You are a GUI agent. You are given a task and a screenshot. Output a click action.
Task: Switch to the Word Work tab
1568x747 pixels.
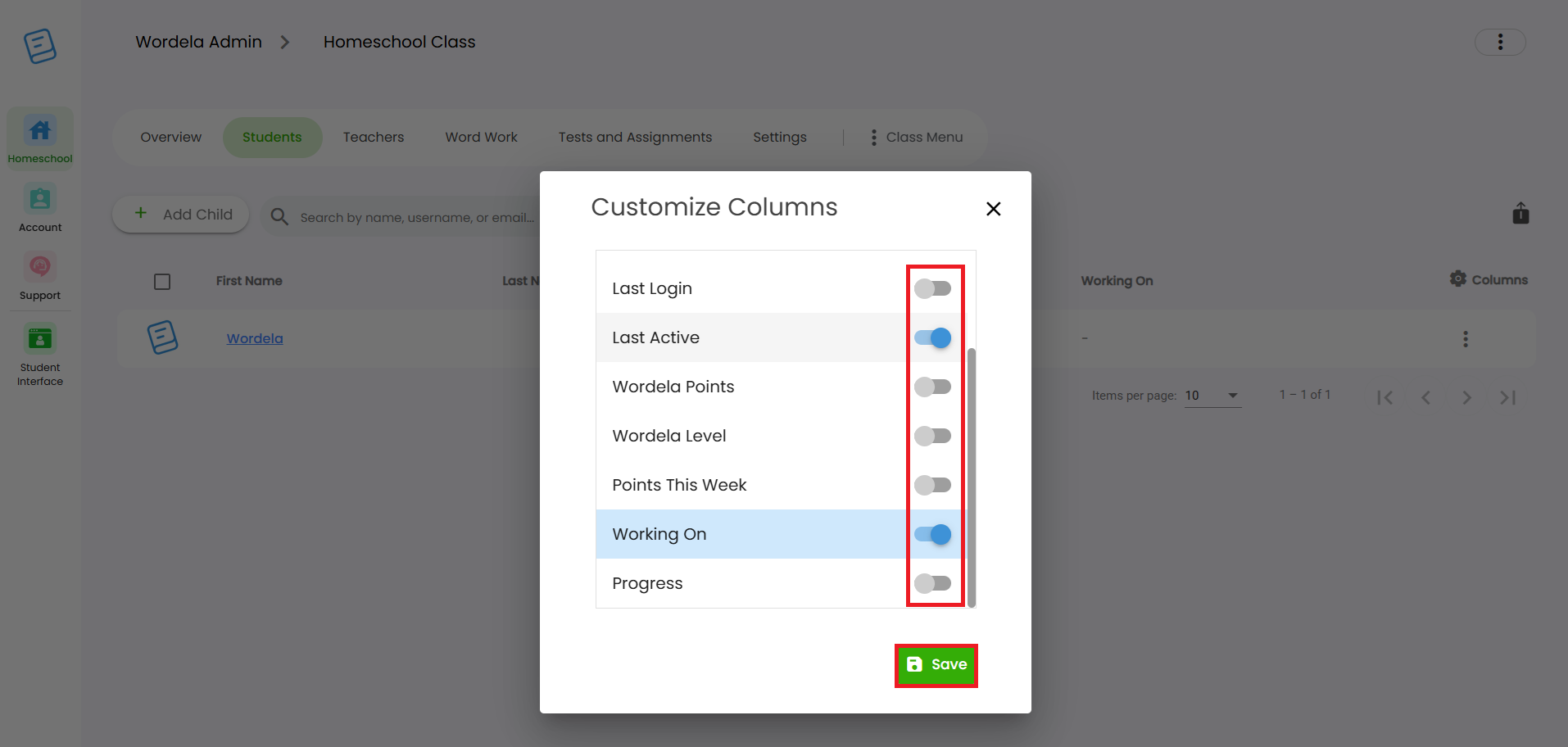tap(481, 137)
